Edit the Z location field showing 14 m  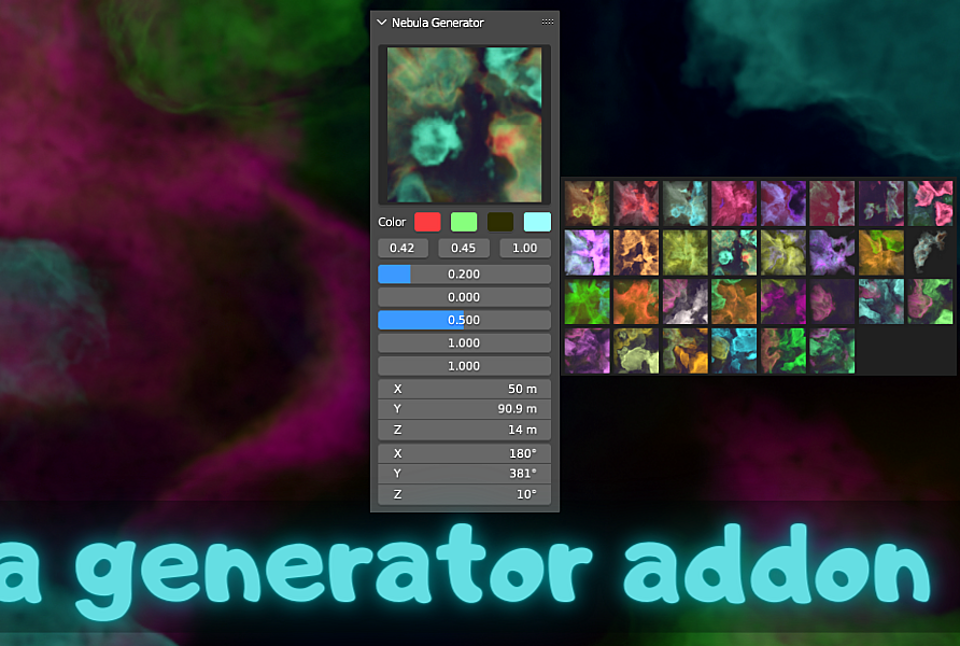pyautogui.click(x=464, y=429)
